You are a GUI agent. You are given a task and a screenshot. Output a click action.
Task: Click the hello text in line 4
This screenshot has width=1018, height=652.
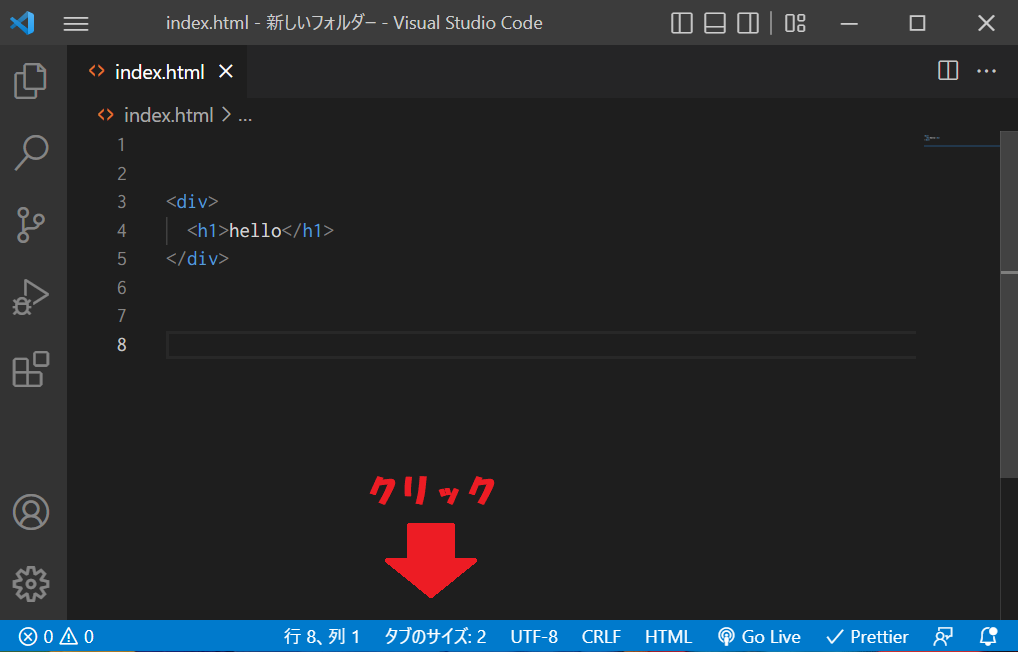click(255, 231)
